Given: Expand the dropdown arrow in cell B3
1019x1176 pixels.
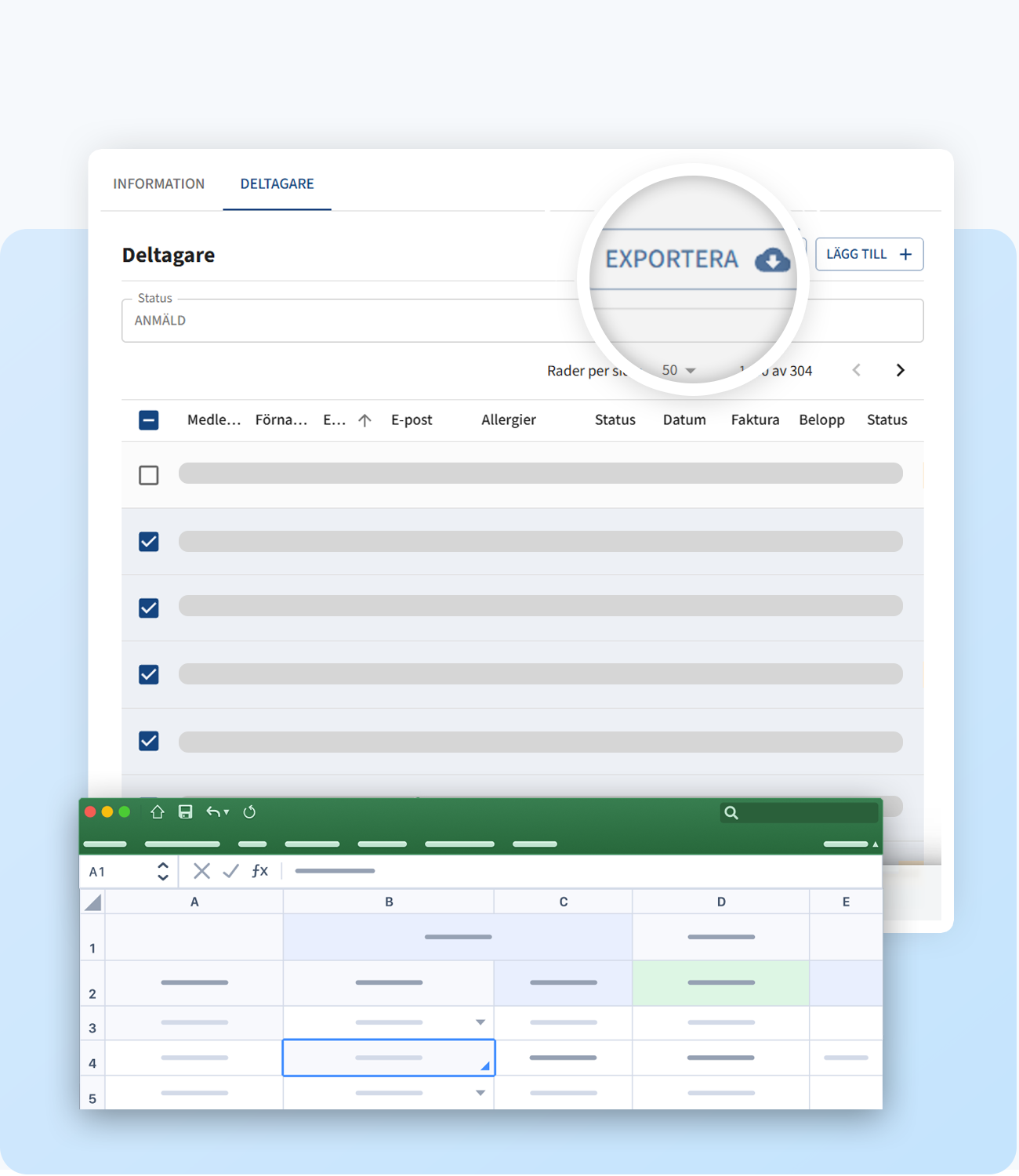Looking at the screenshot, I should point(480,1022).
